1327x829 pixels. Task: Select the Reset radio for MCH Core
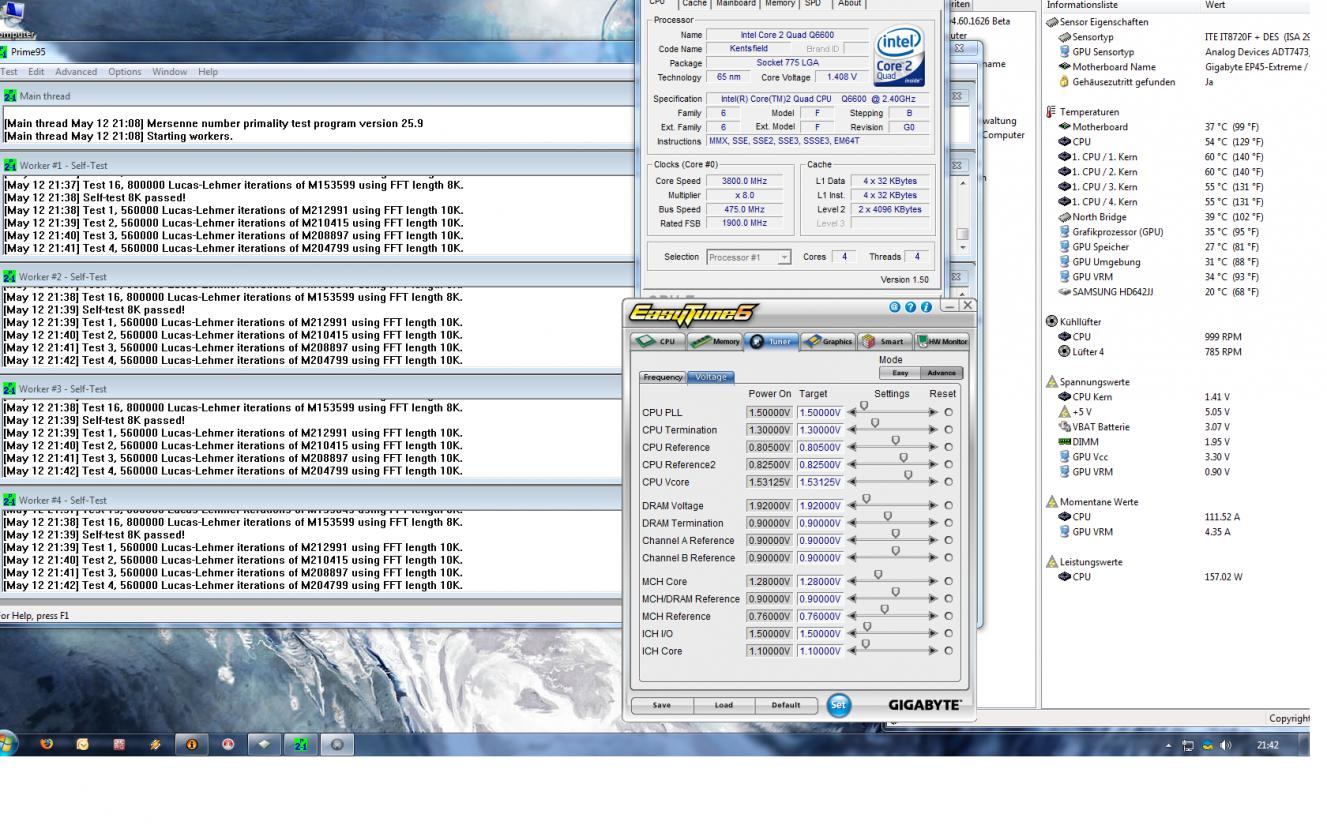pyautogui.click(x=948, y=581)
